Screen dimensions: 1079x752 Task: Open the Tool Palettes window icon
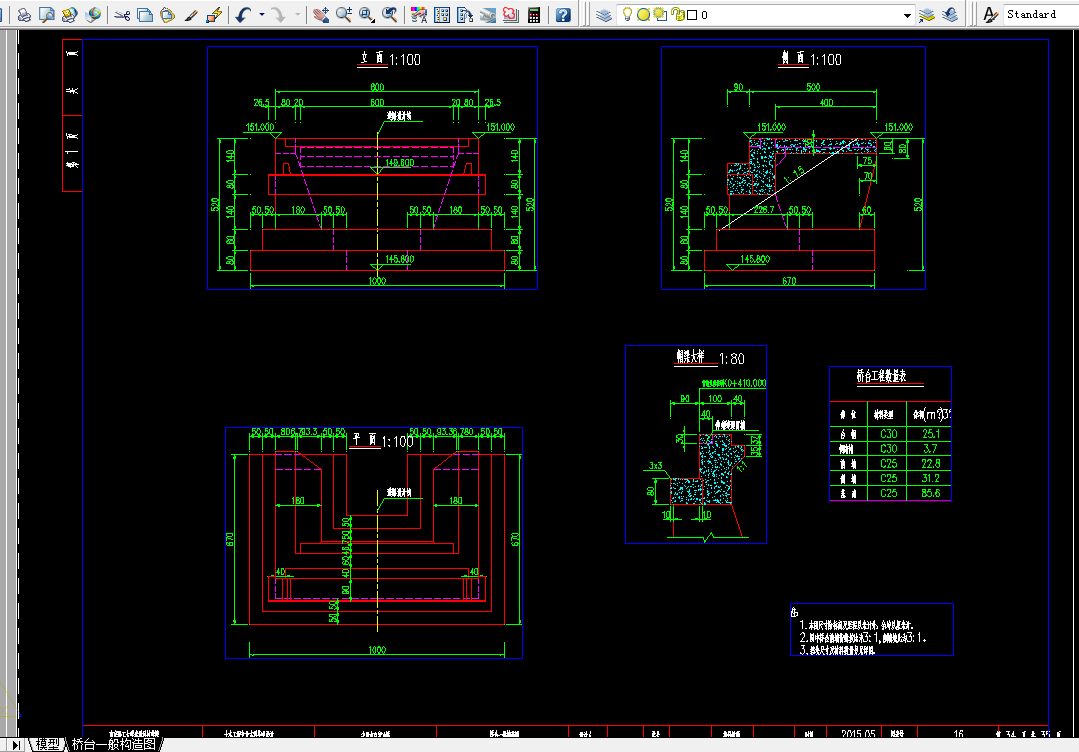click(464, 14)
